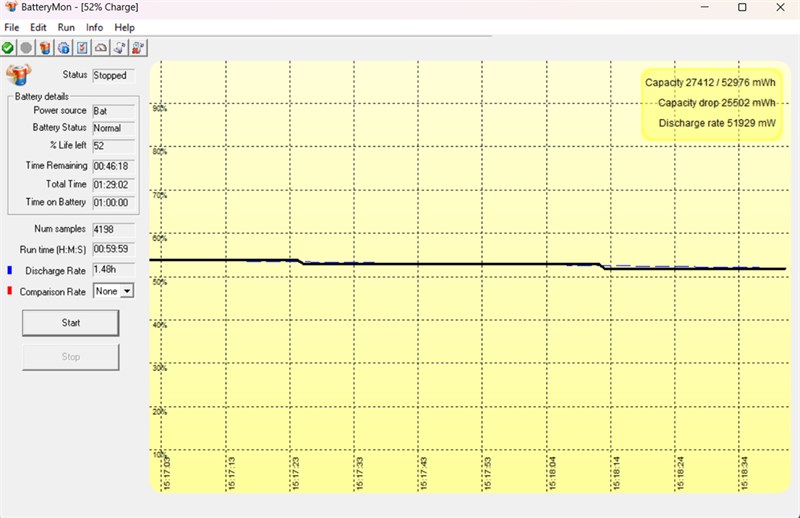Click the Battery Status field showing Normal
Viewport: 800px width, 518px height.
click(x=113, y=128)
